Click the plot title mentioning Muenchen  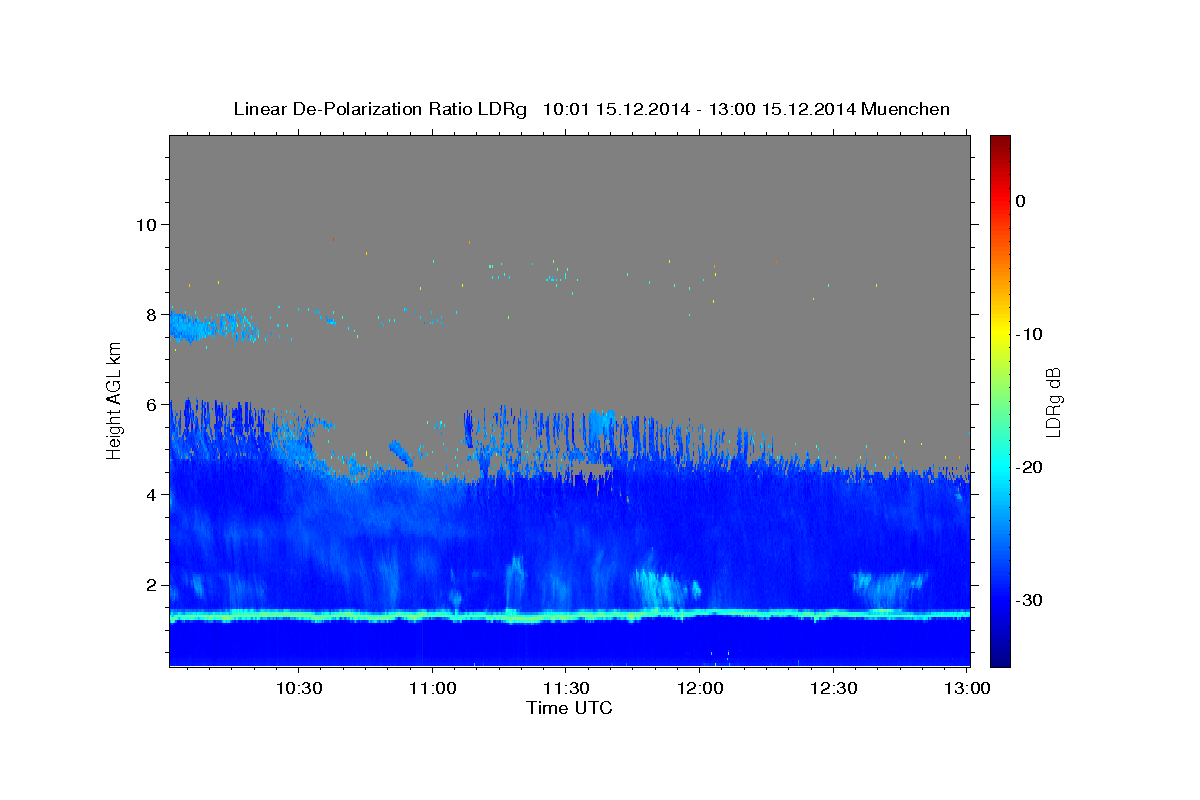tap(591, 109)
